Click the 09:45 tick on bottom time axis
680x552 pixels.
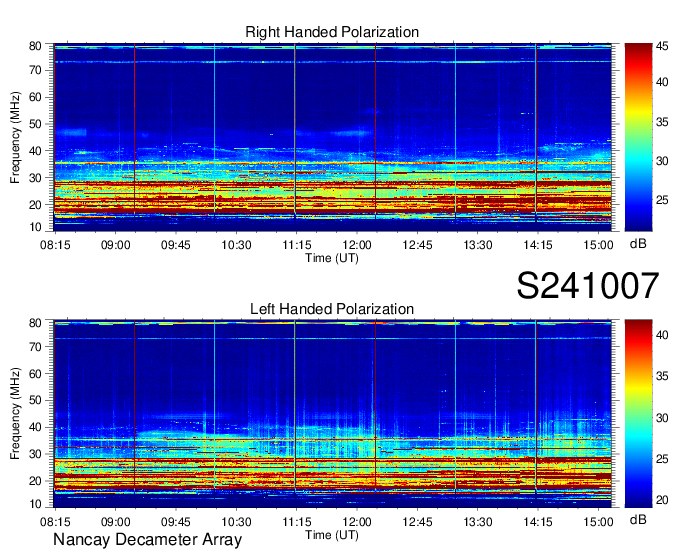176,522
